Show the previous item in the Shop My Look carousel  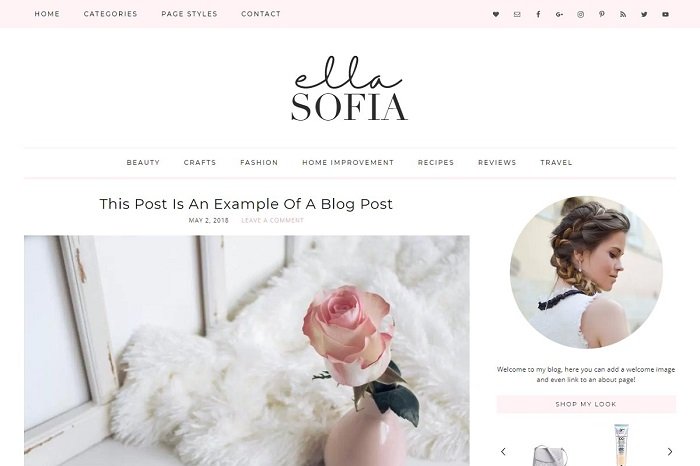point(503,451)
